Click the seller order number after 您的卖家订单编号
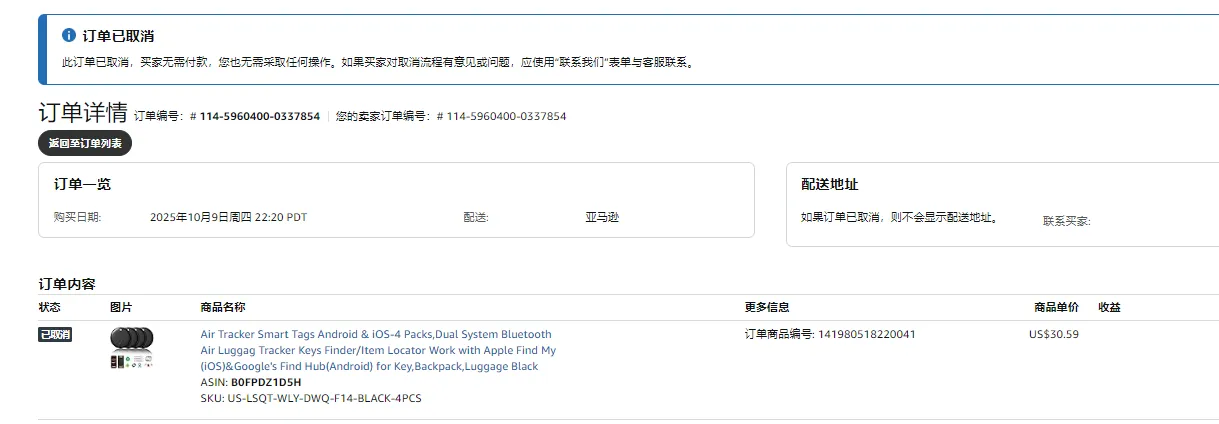 coord(506,116)
